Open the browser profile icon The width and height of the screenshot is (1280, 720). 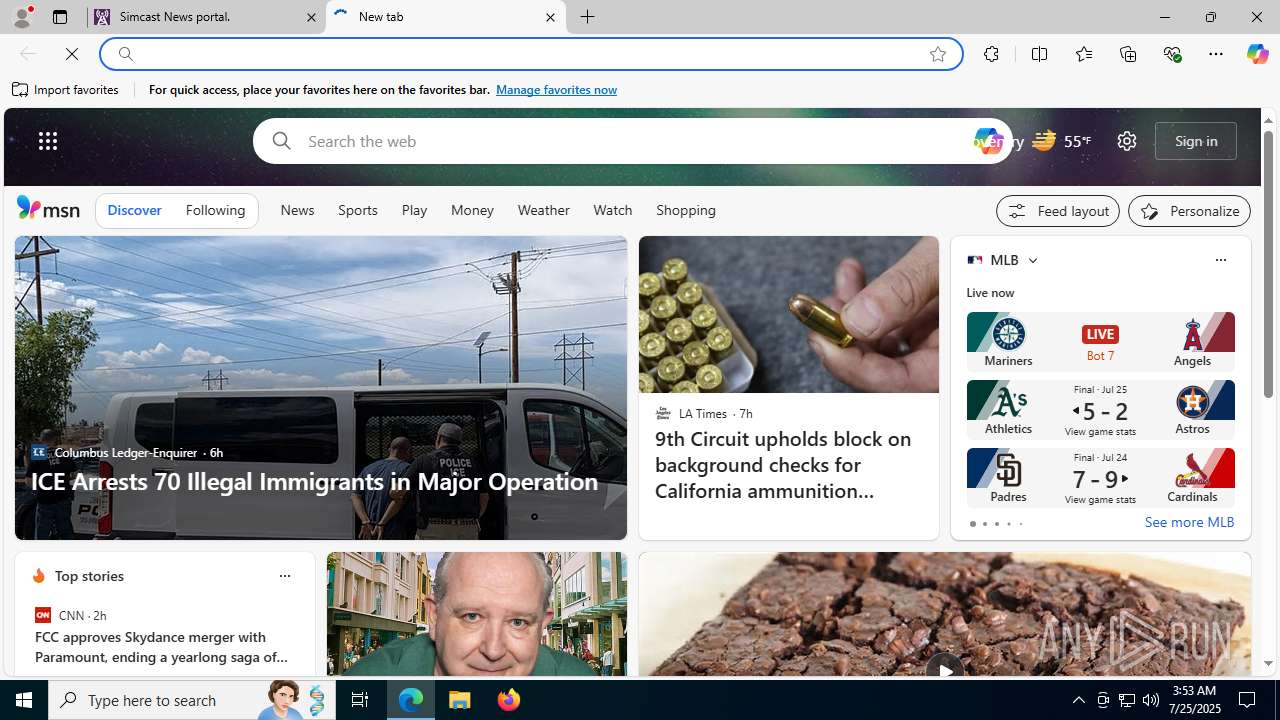[21, 17]
